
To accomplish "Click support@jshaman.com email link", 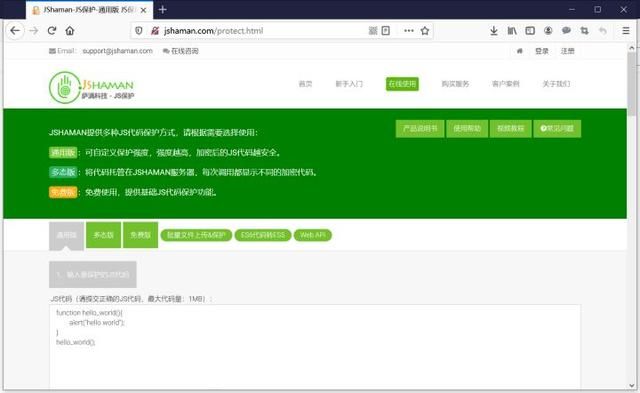I will coord(118,51).
